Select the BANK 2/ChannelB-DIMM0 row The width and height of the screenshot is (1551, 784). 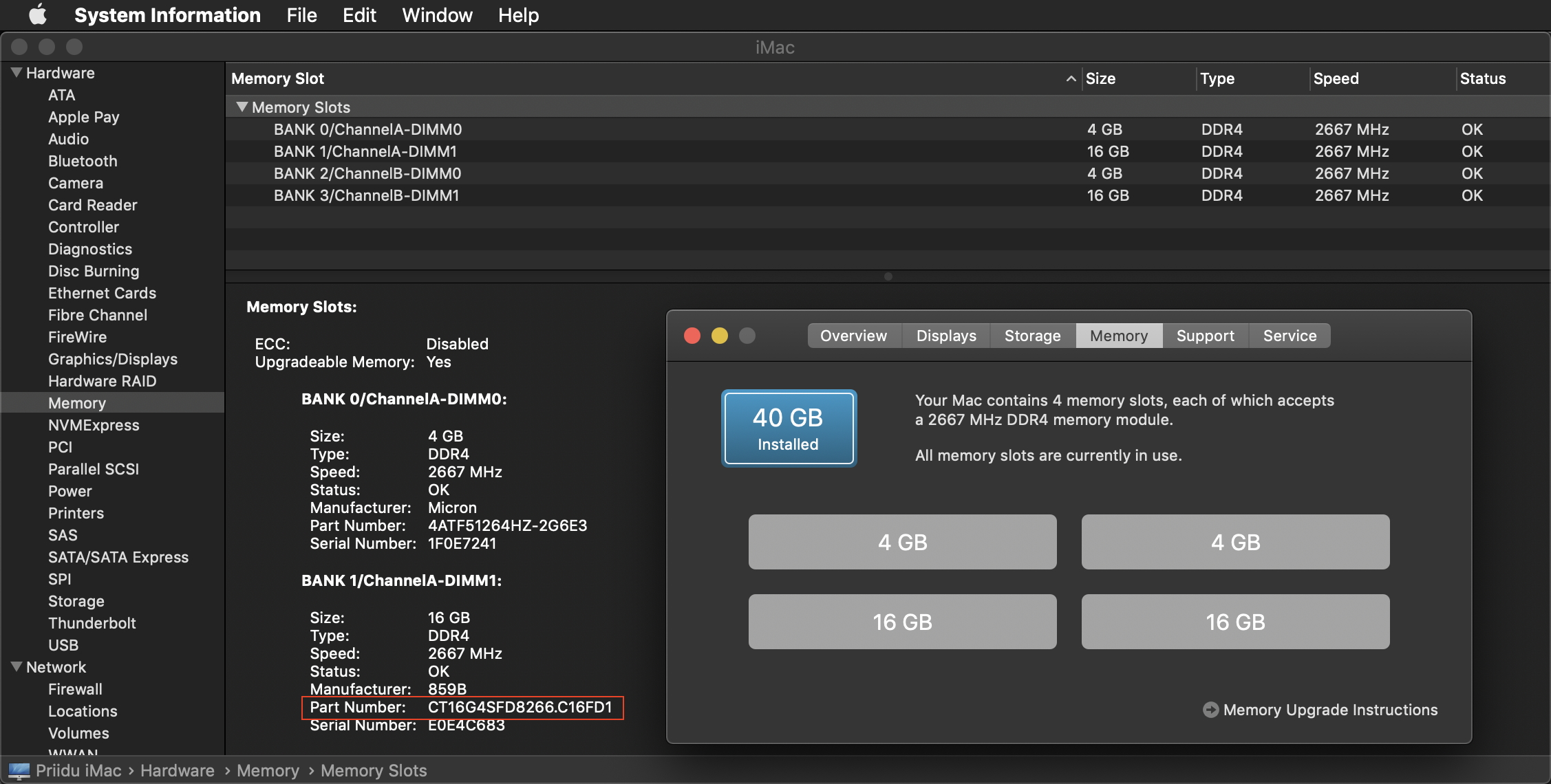tap(888, 173)
